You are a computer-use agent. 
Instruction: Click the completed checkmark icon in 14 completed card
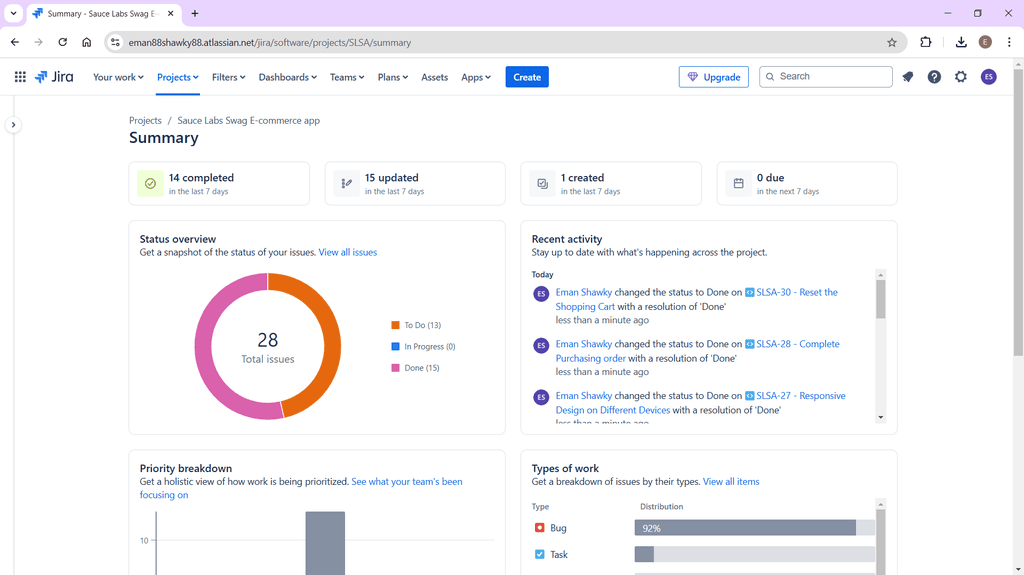click(150, 184)
